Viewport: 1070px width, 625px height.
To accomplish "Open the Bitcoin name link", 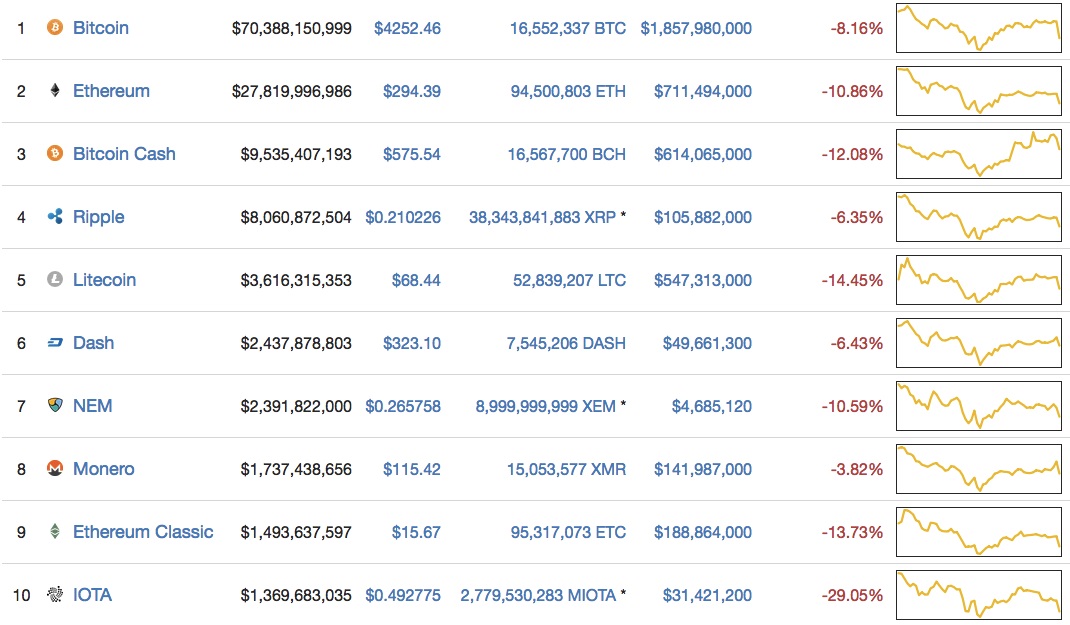I will click(x=101, y=28).
